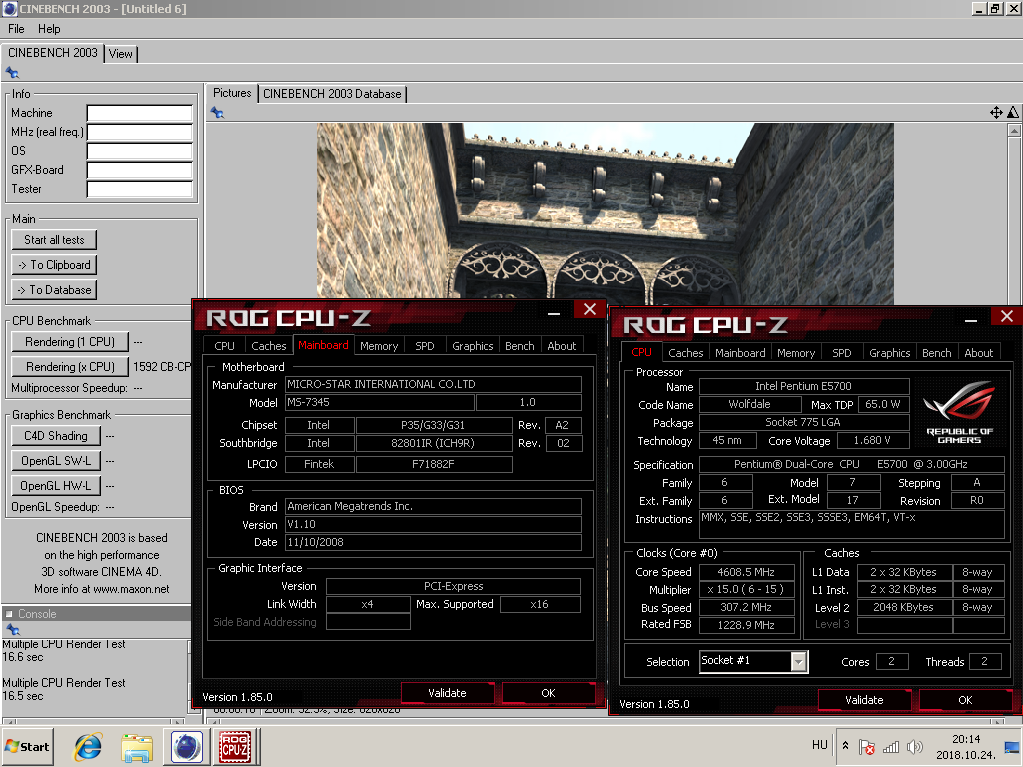Click the To Database button
The image size is (1023, 767).
[54, 290]
